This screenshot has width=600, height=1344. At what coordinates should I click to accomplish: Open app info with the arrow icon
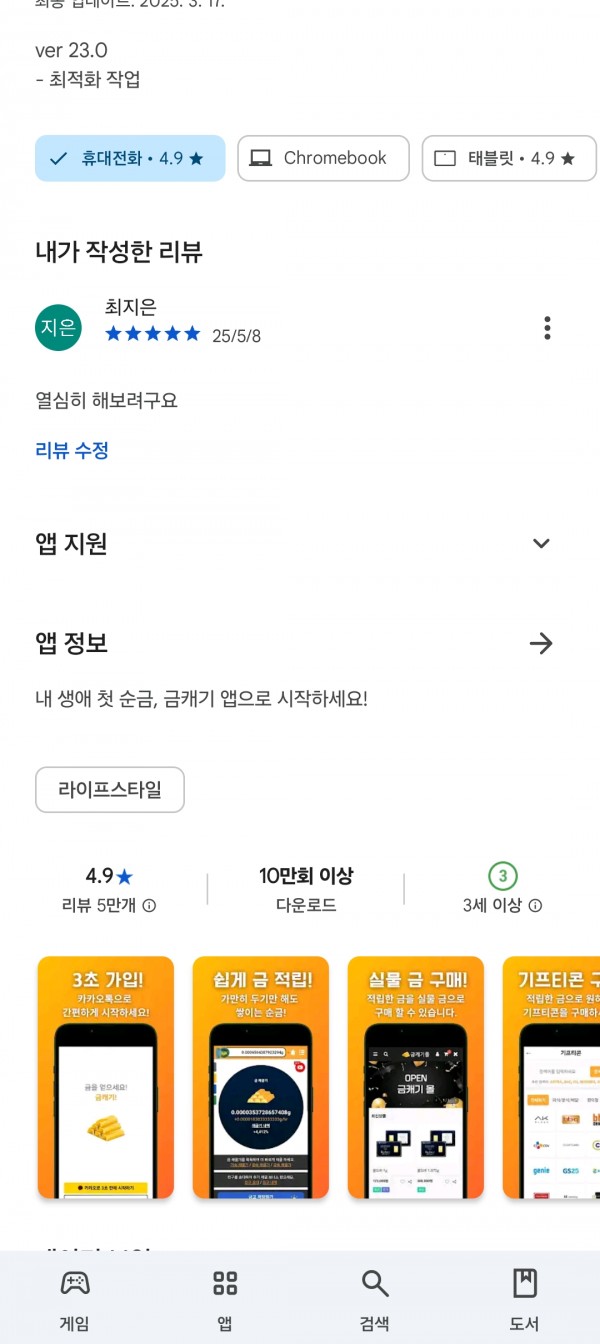click(541, 643)
